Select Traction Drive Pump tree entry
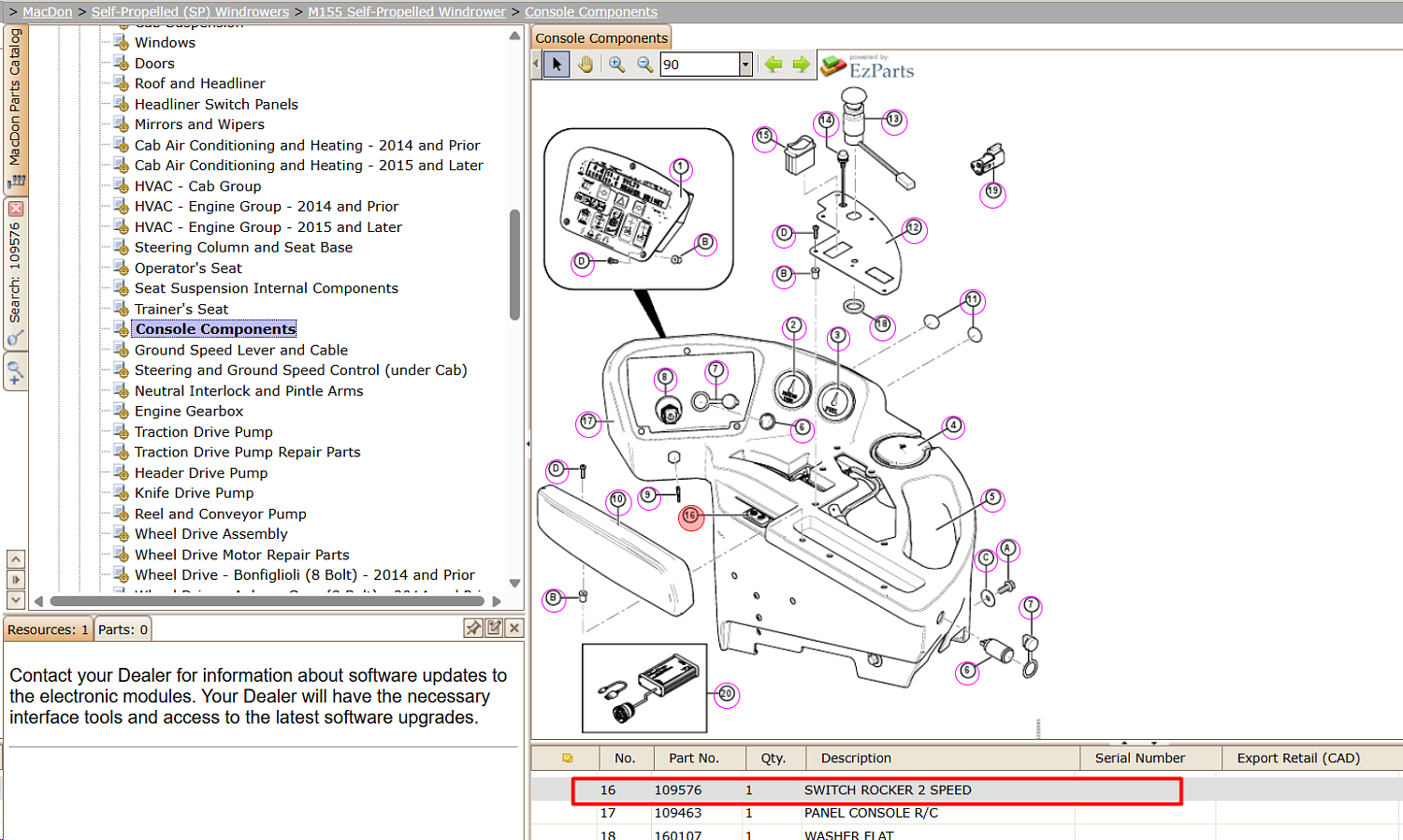 204,431
